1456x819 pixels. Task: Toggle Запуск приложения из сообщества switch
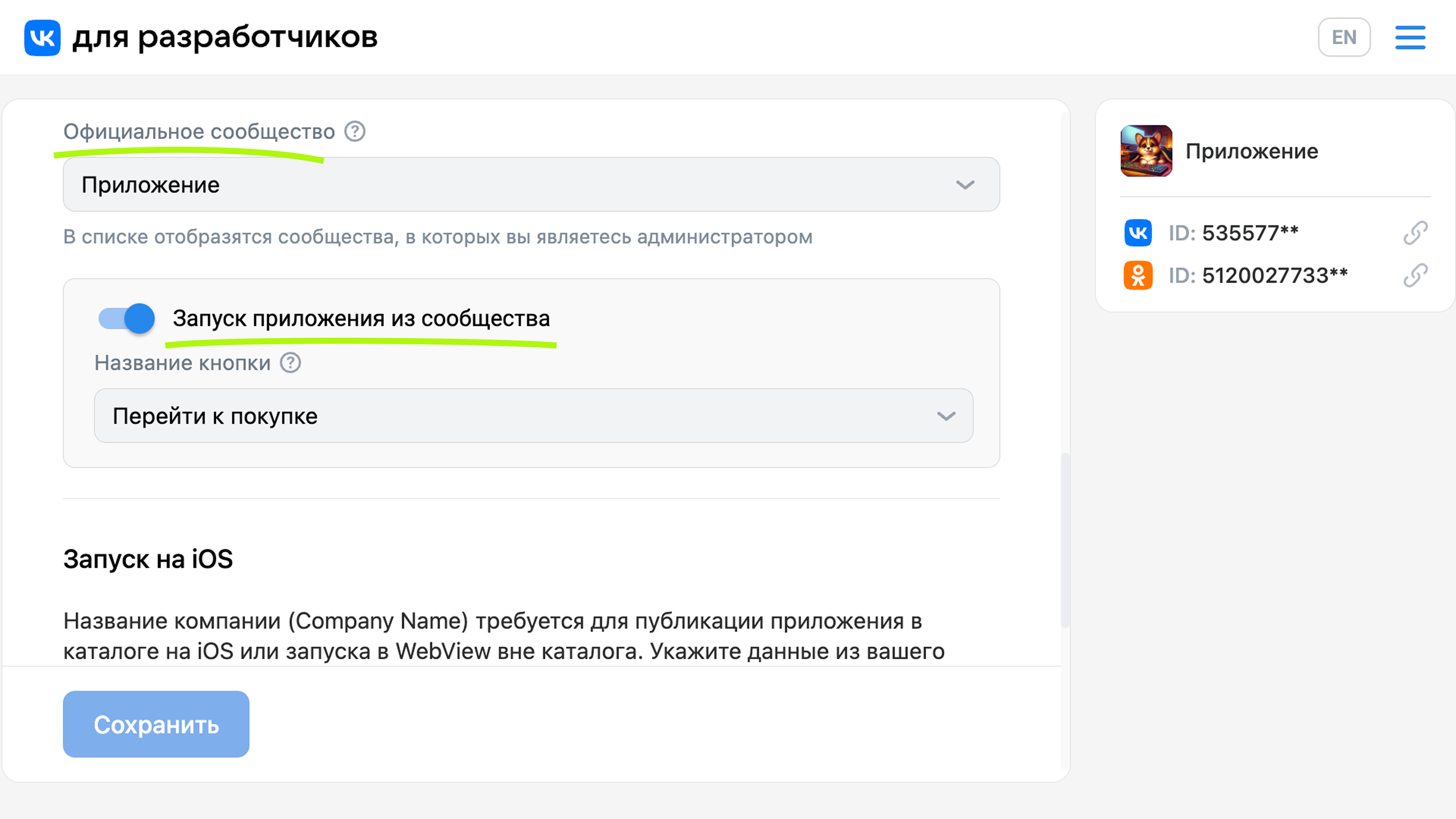(127, 318)
